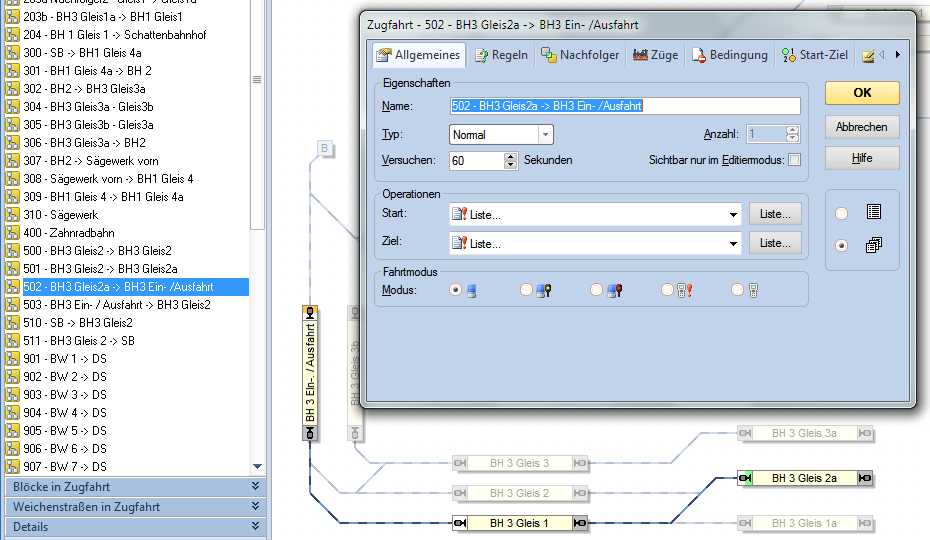This screenshot has width=930, height=540.
Task: Click the list view icon above the stacked icon
Action: pyautogui.click(x=873, y=213)
